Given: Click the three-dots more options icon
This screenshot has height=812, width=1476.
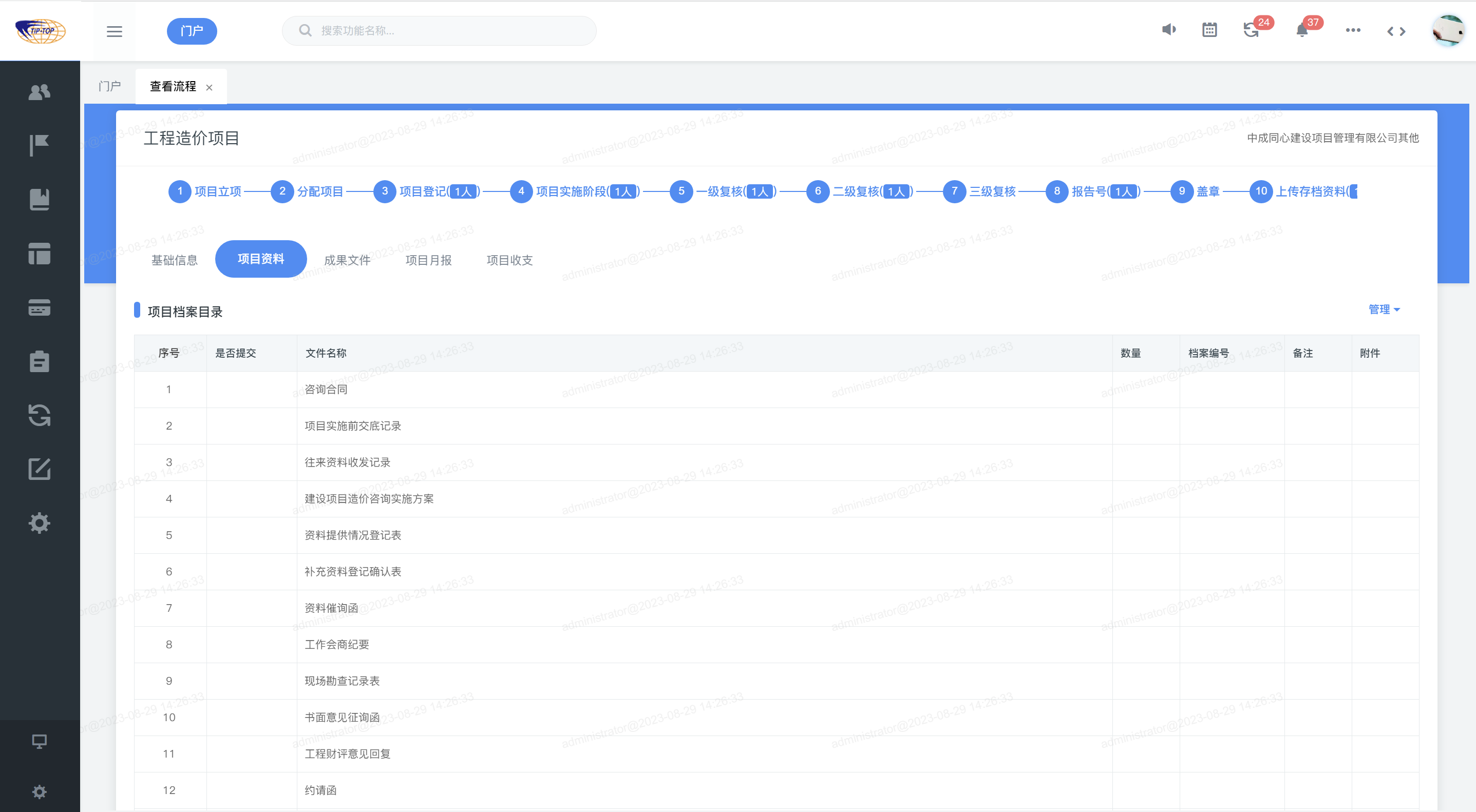Looking at the screenshot, I should tap(1353, 30).
